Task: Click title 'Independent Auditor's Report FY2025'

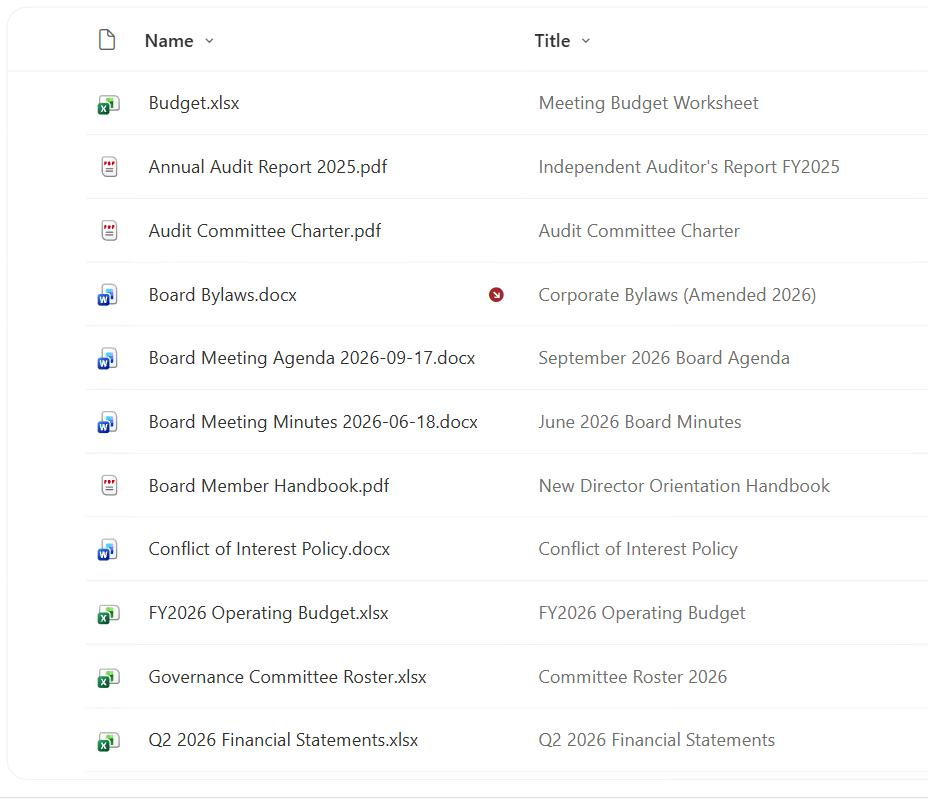Action: (x=689, y=167)
